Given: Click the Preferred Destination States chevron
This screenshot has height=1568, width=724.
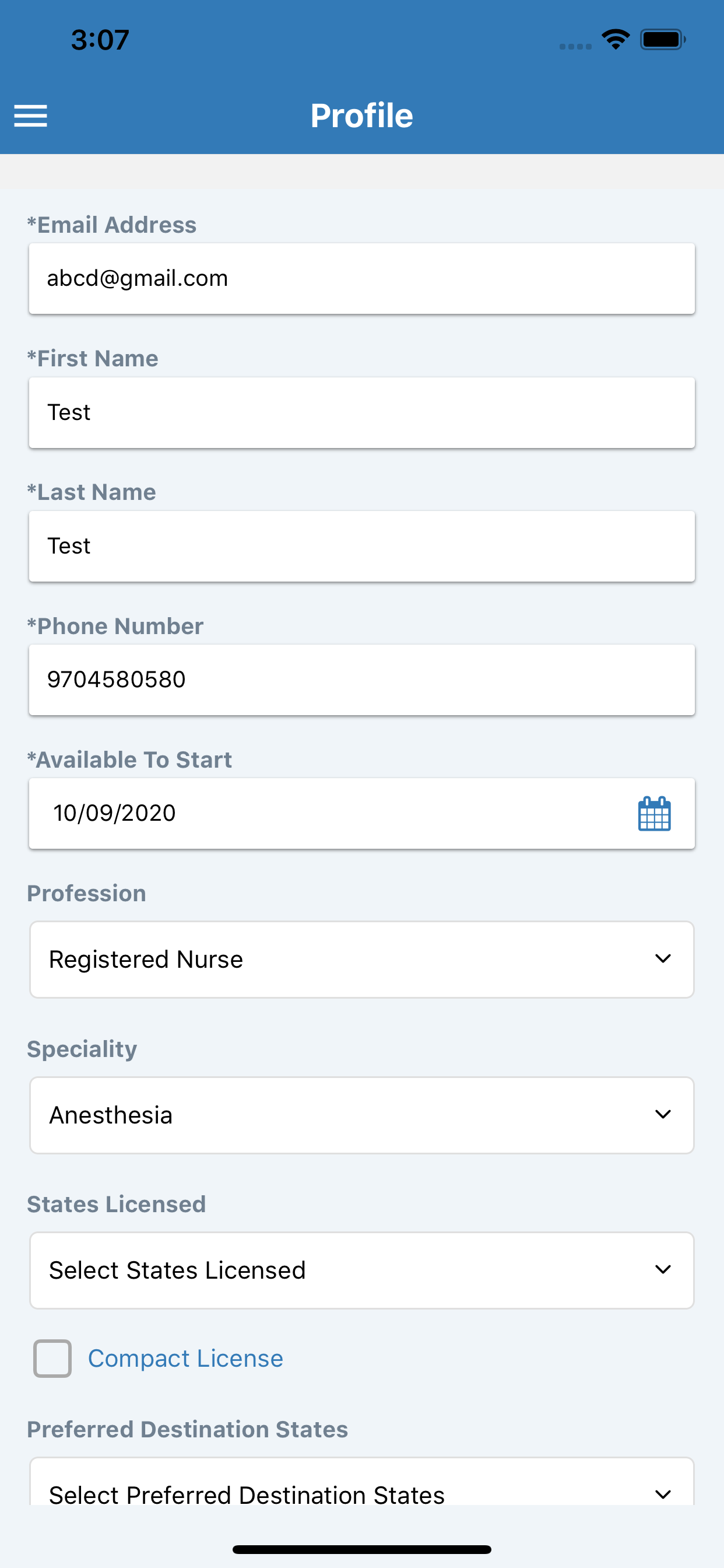Looking at the screenshot, I should coord(663,1494).
